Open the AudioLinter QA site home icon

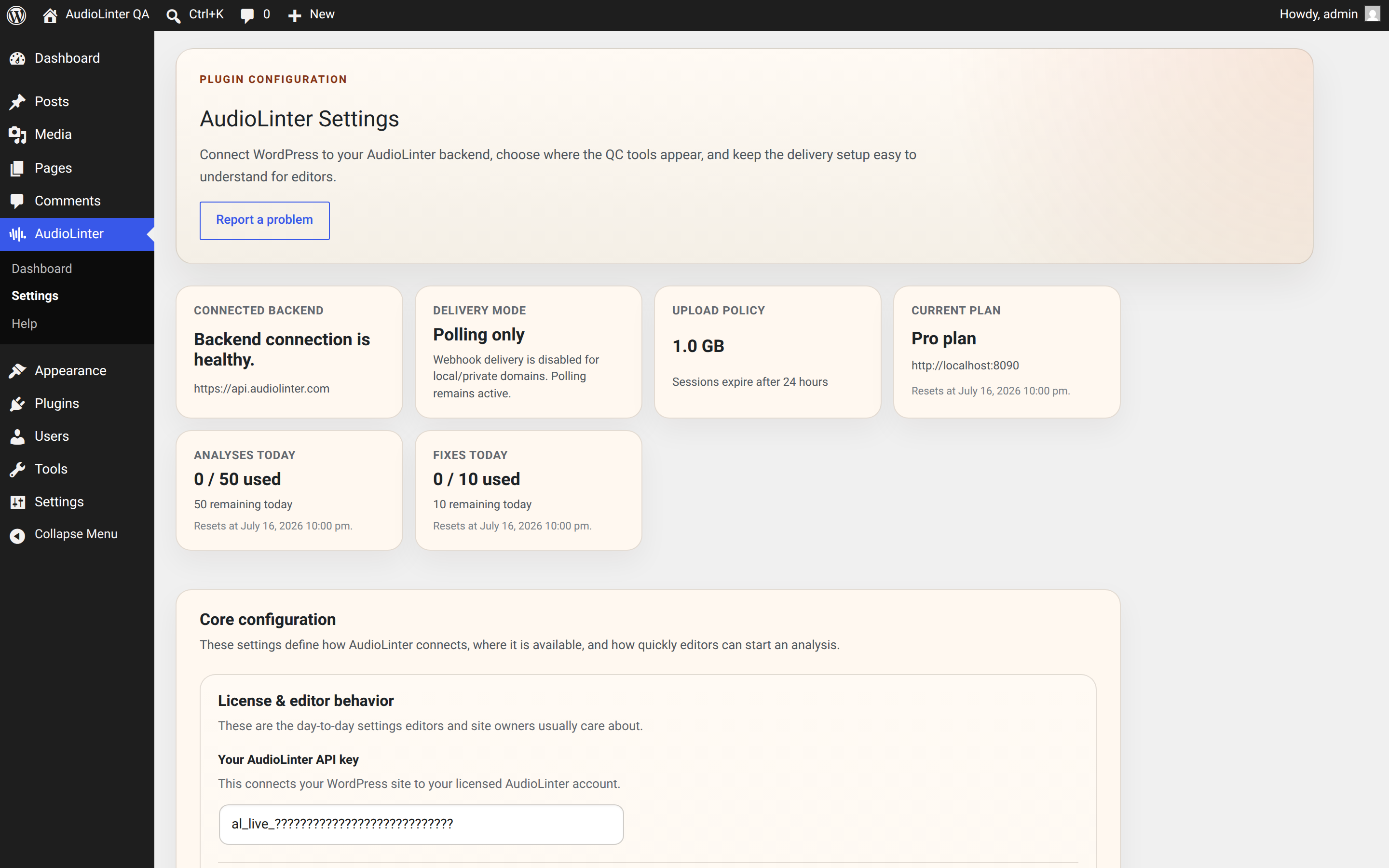pyautogui.click(x=50, y=15)
